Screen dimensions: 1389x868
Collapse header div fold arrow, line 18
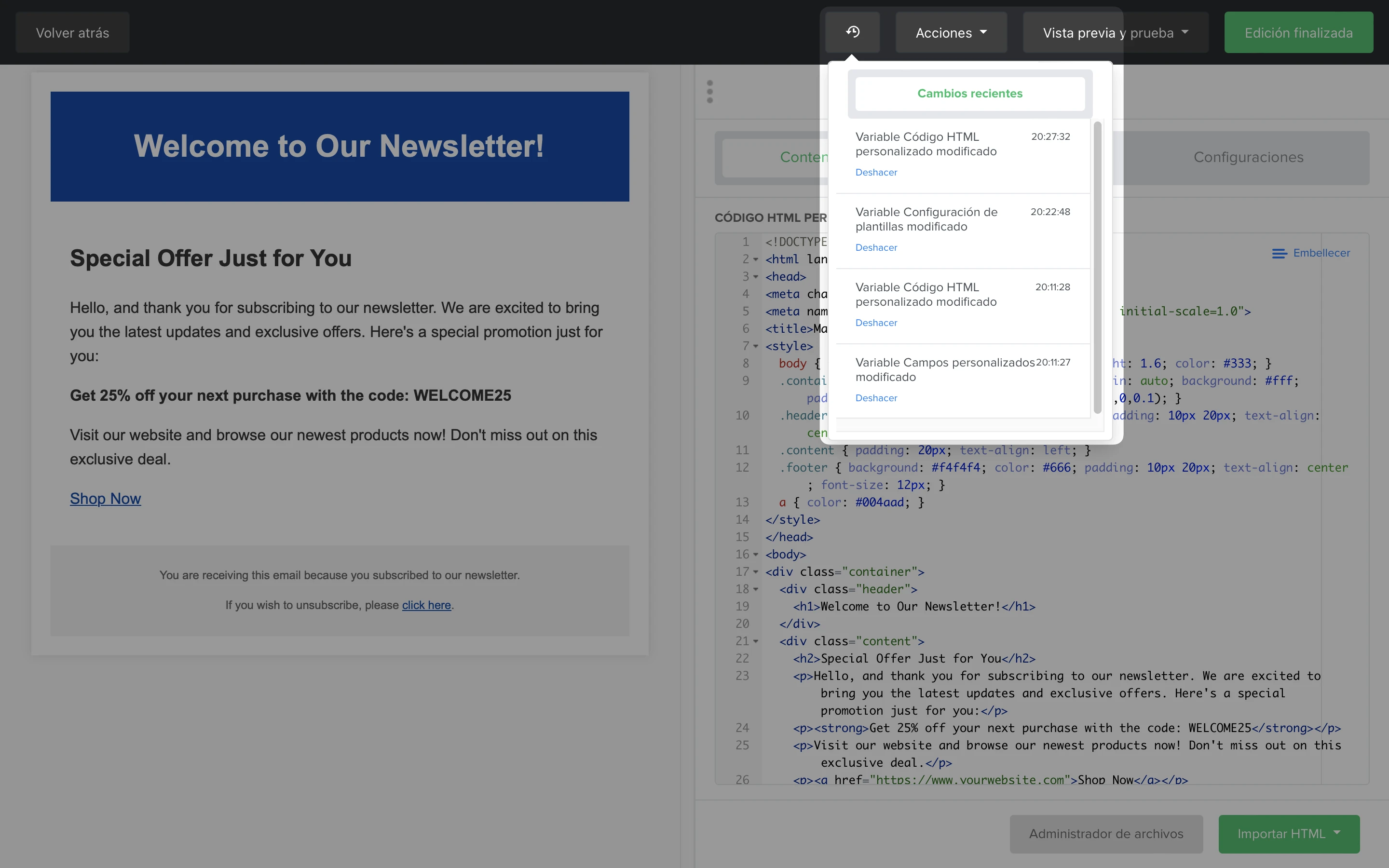coord(756,589)
